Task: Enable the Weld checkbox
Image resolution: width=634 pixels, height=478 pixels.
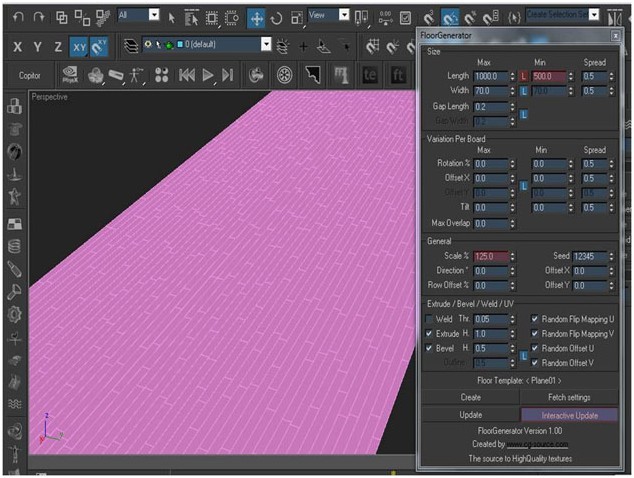Action: pos(429,319)
